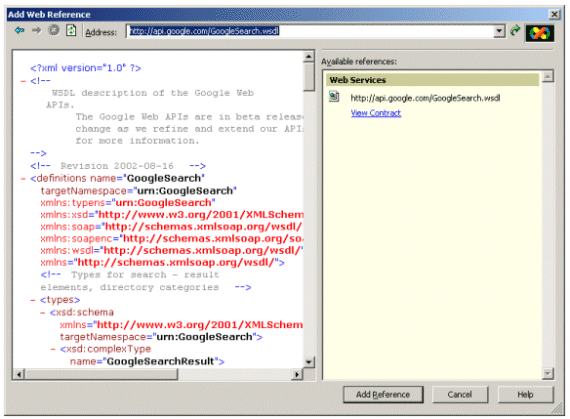Click the Web Services header row
The width and height of the screenshot is (570, 419).
[432, 80]
